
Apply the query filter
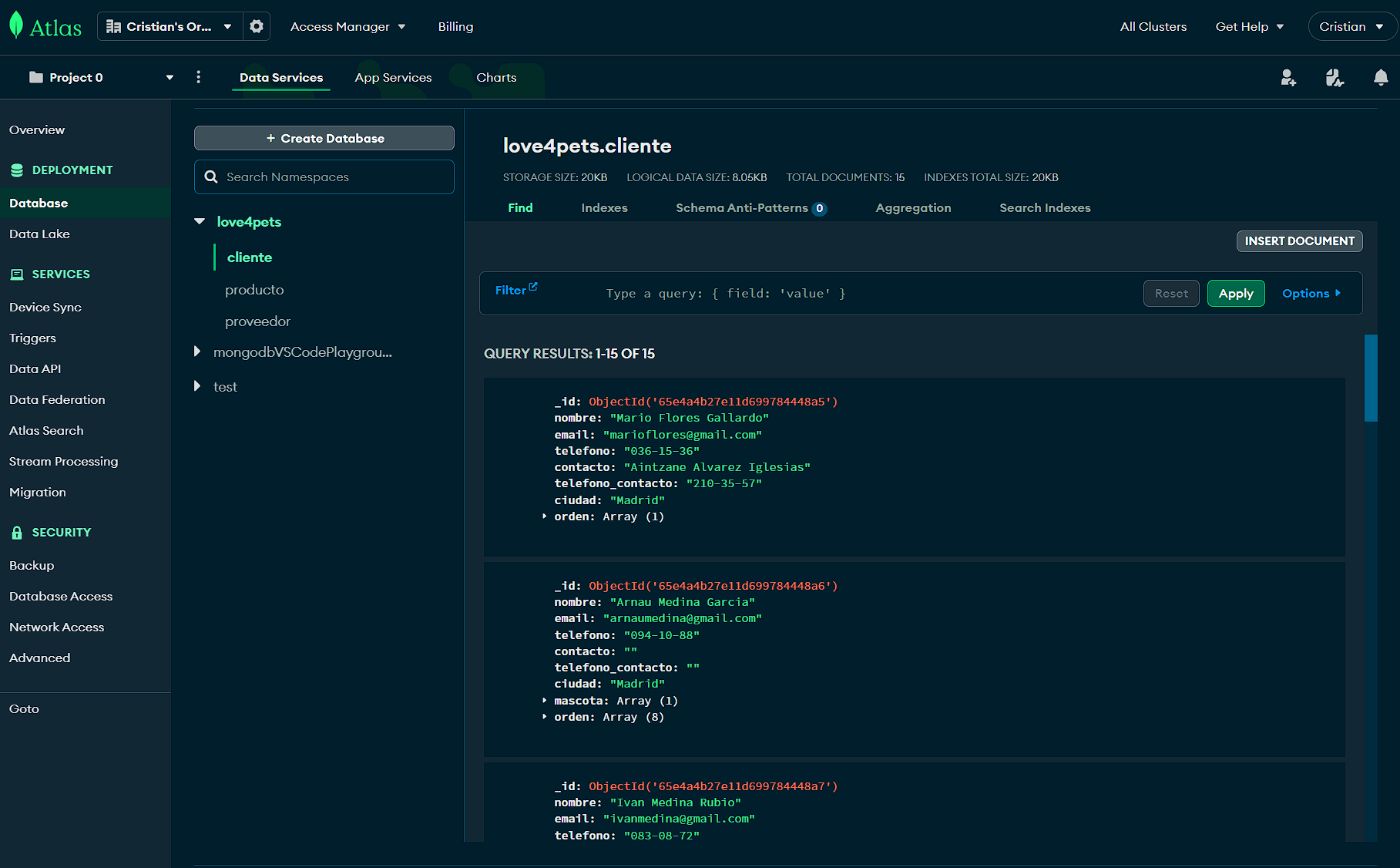[x=1236, y=293]
